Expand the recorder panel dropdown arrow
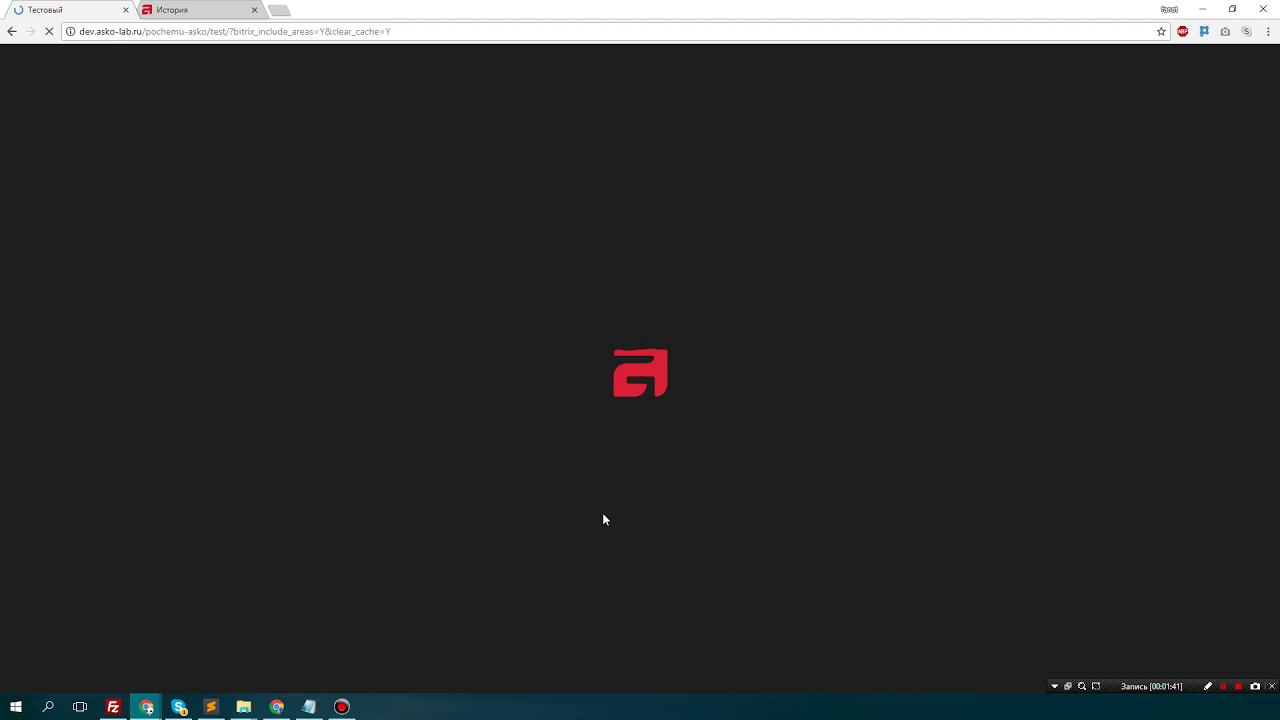 1054,686
